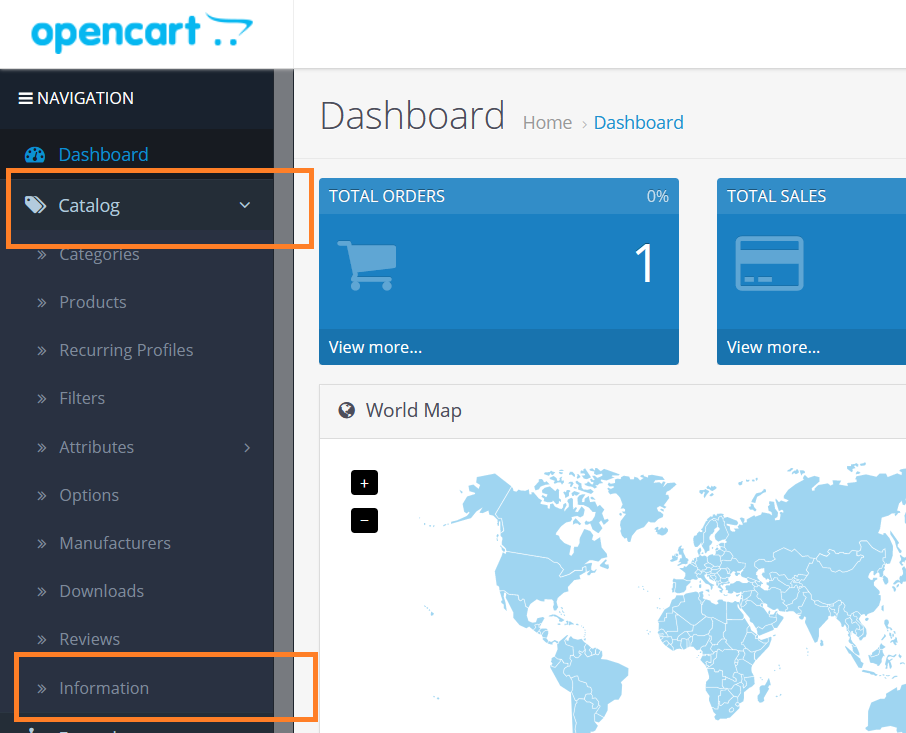
Task: Click the World Map panel title
Action: coord(414,410)
